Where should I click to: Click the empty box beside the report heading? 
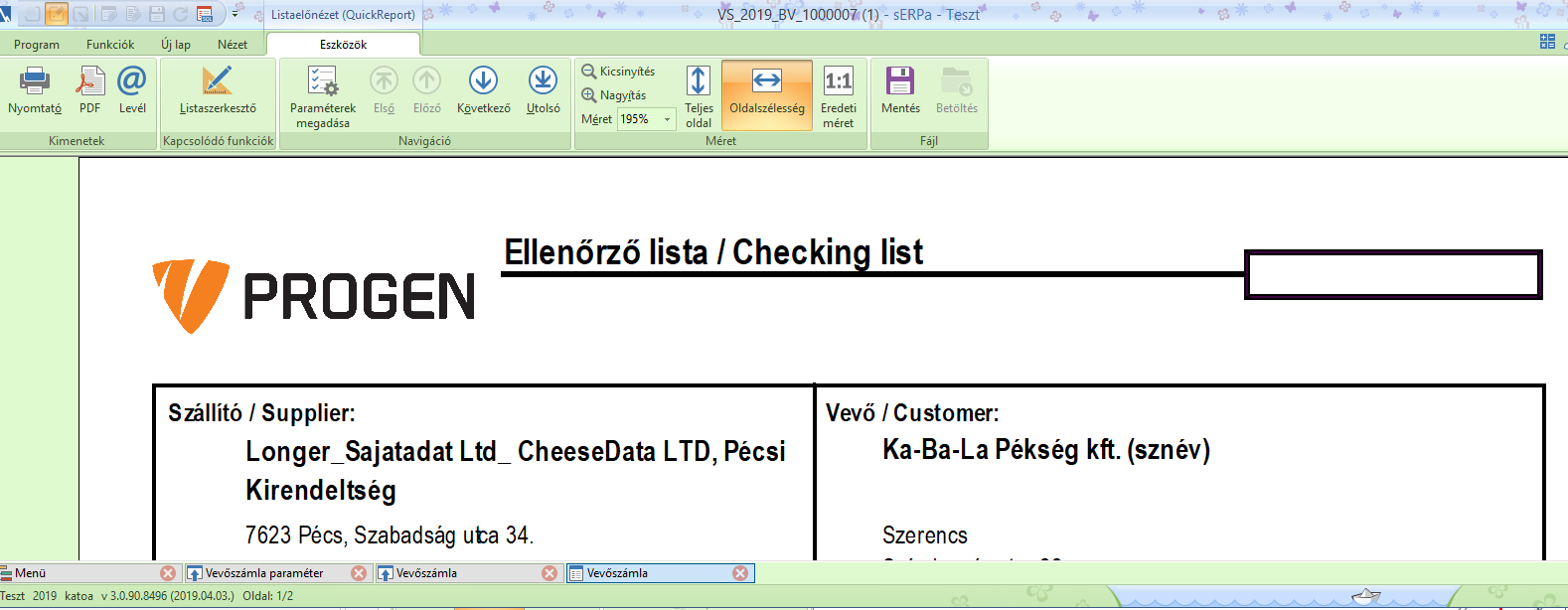coord(1393,275)
